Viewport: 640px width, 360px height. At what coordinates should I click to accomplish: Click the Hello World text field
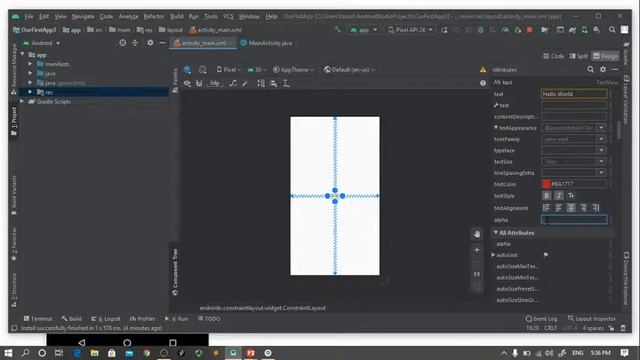(574, 94)
